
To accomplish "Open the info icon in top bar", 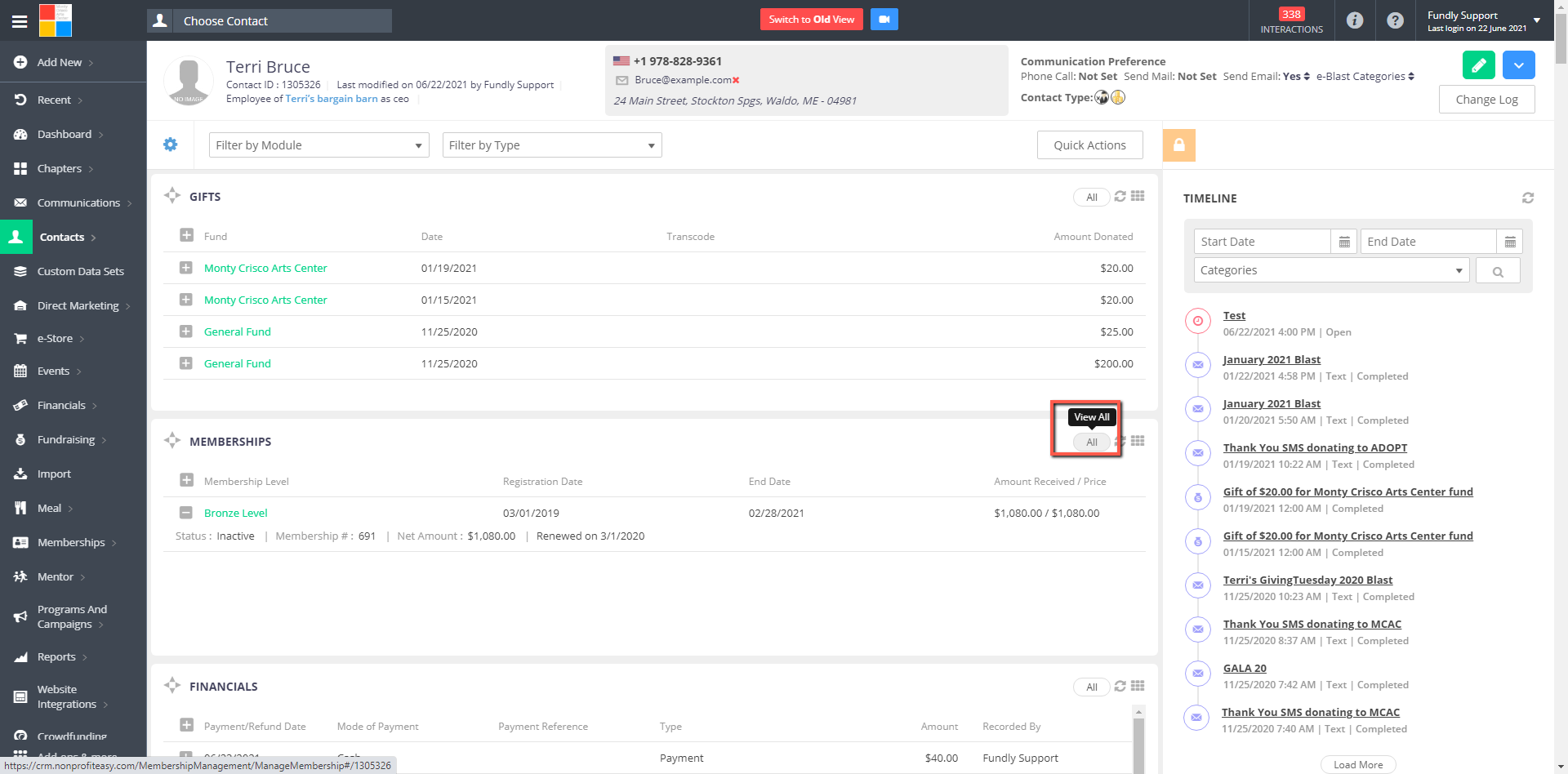I will tap(1355, 20).
